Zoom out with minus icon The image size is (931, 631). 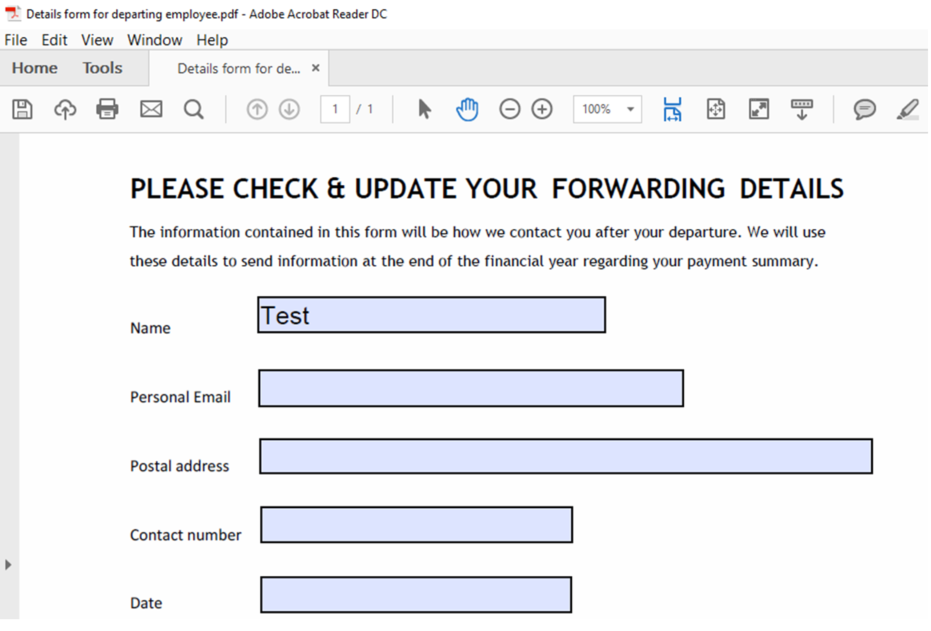click(x=509, y=109)
